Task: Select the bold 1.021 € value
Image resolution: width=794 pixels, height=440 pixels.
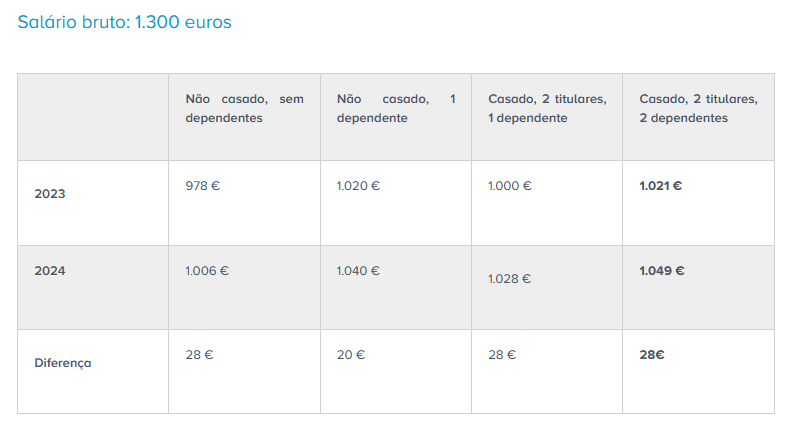Action: point(660,186)
